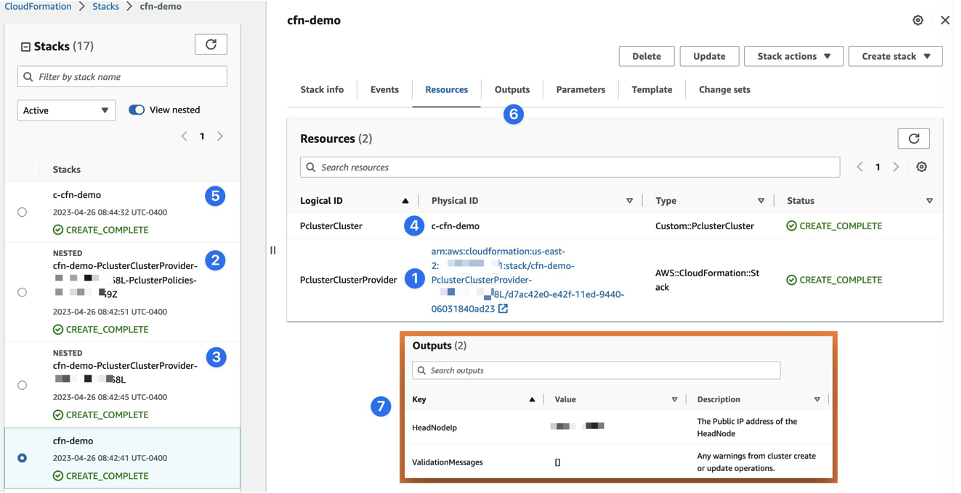Click AWS::CloudFormation::Stack type cell
Screen dimensions: 961x493
coord(707,280)
